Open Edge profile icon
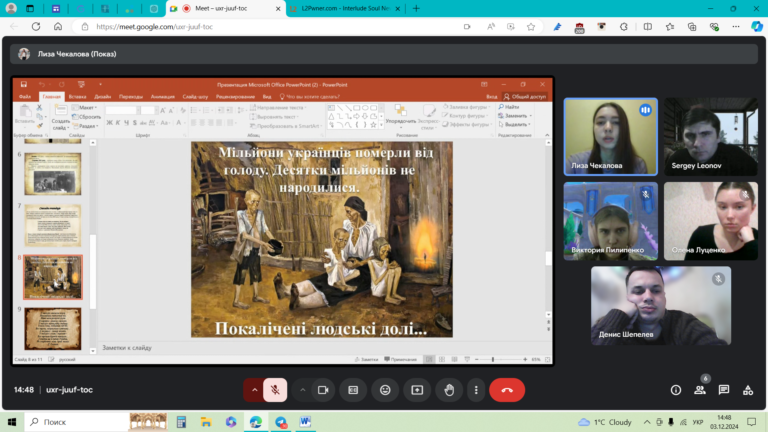This screenshot has width=768, height=432. coord(11,8)
